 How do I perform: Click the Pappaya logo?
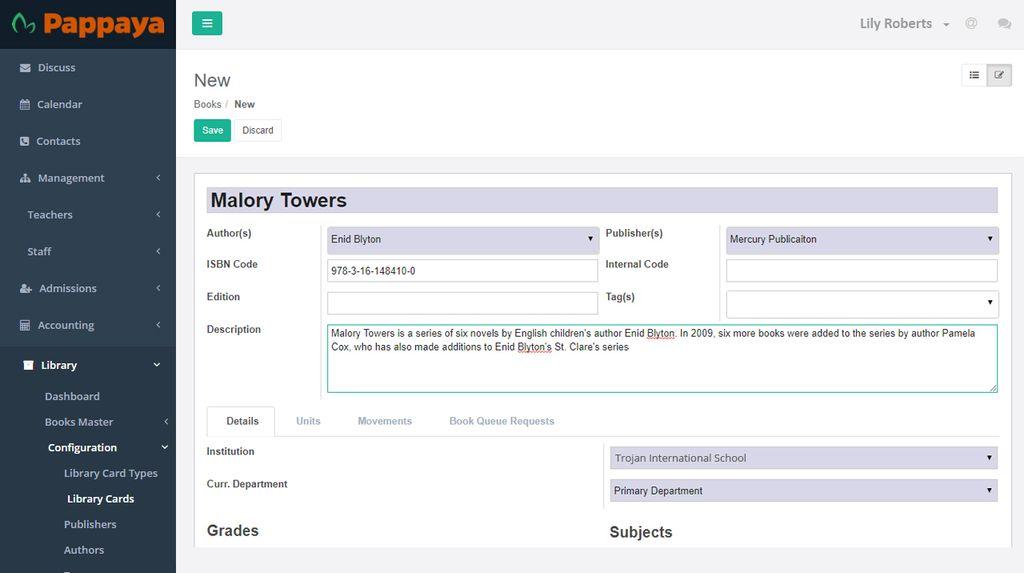pyautogui.click(x=88, y=24)
